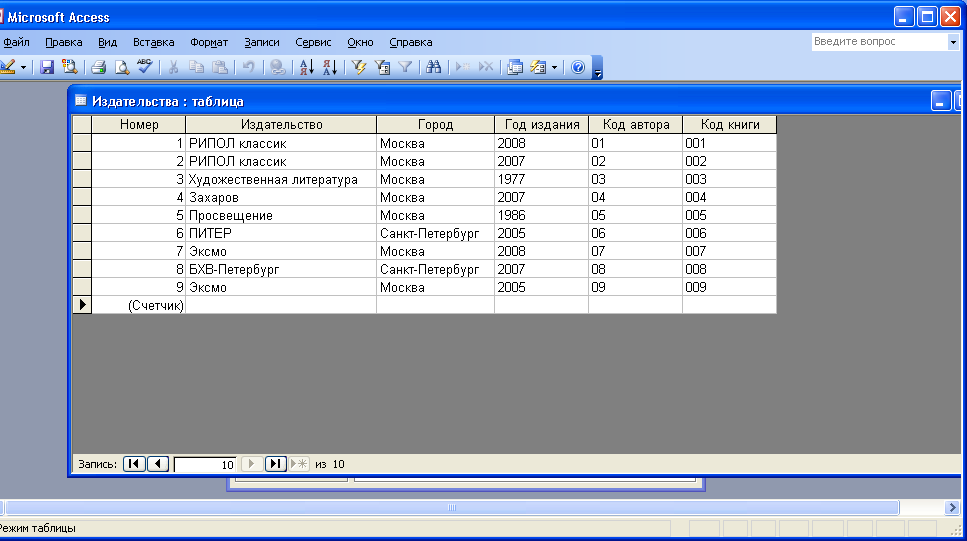Save the table with the floppy disk icon

(47, 67)
